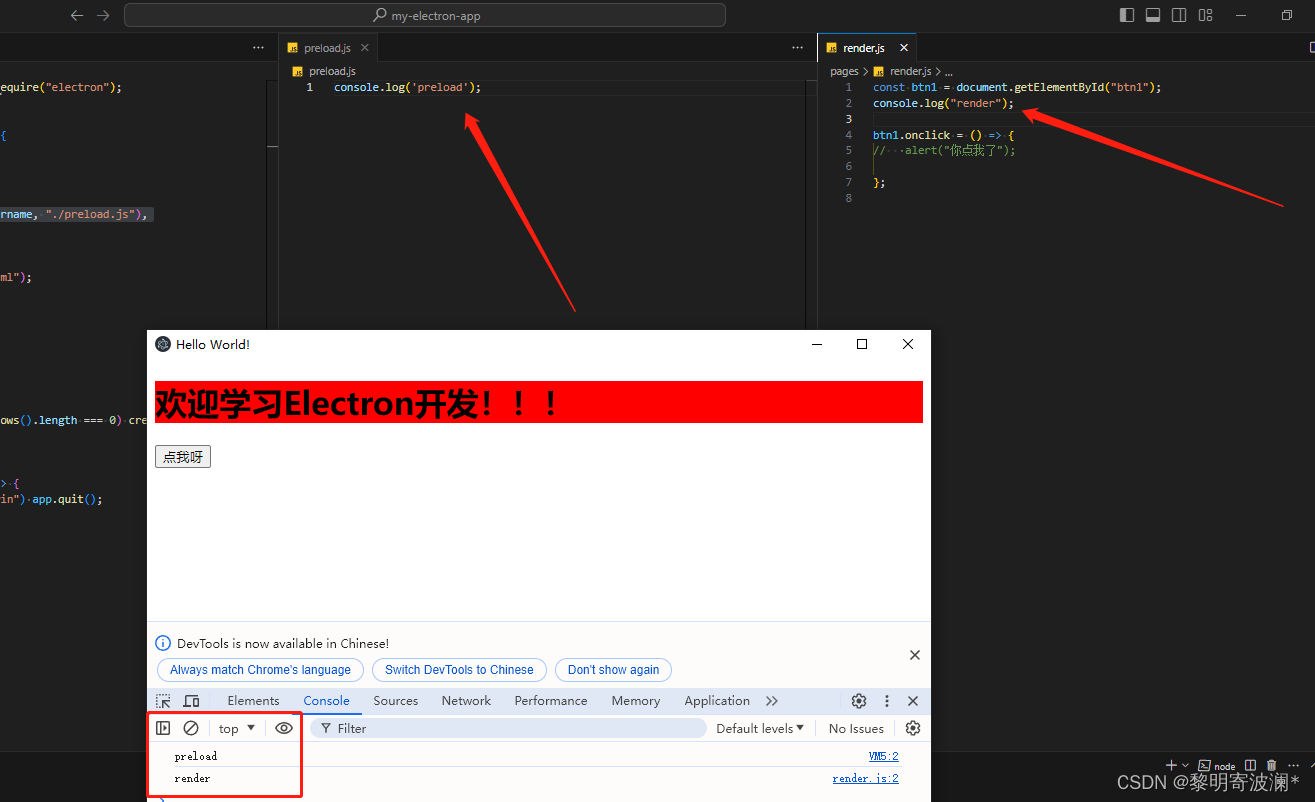Screen dimensions: 1315x802
Task: Dismiss the DevTools language infobar
Action: pyautogui.click(x=915, y=655)
